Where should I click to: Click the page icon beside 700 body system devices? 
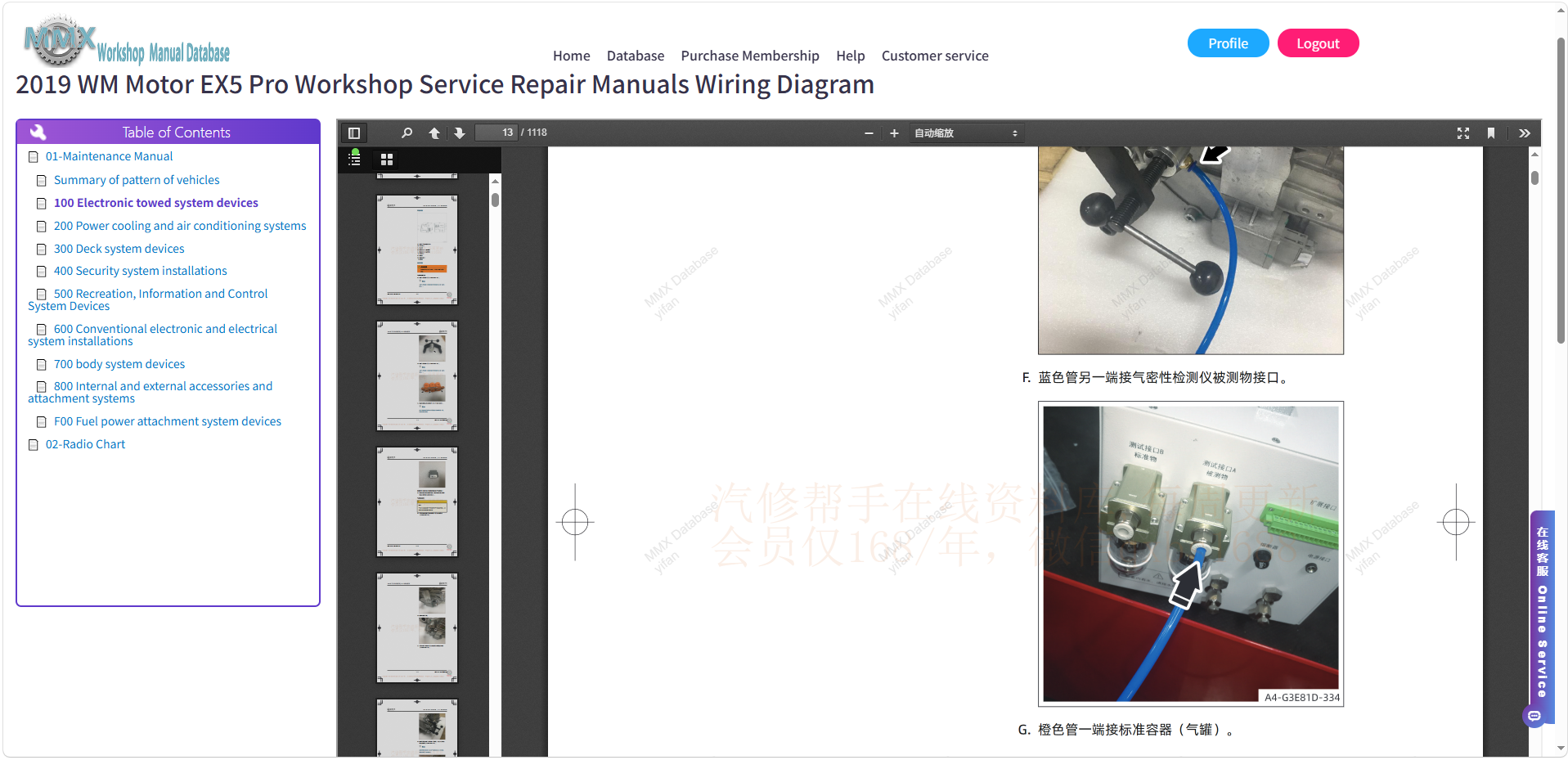point(42,365)
